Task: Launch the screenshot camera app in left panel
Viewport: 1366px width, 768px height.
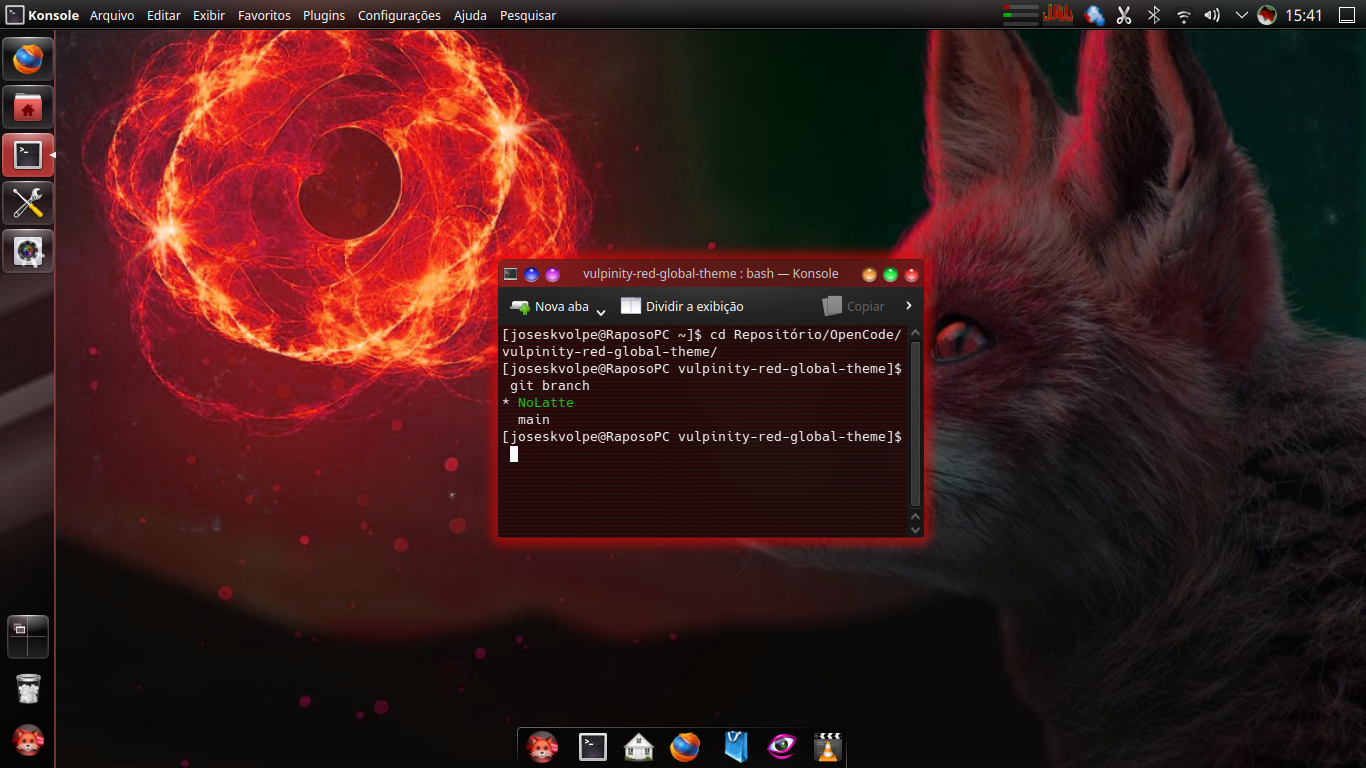Action: [x=28, y=251]
